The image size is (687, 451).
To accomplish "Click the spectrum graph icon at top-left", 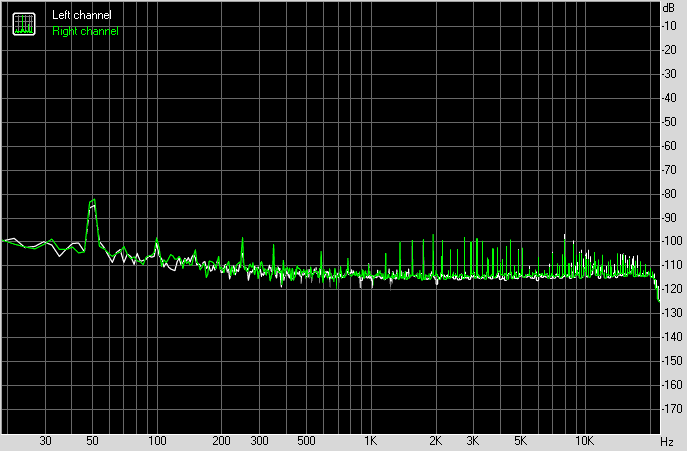I will pos(24,24).
